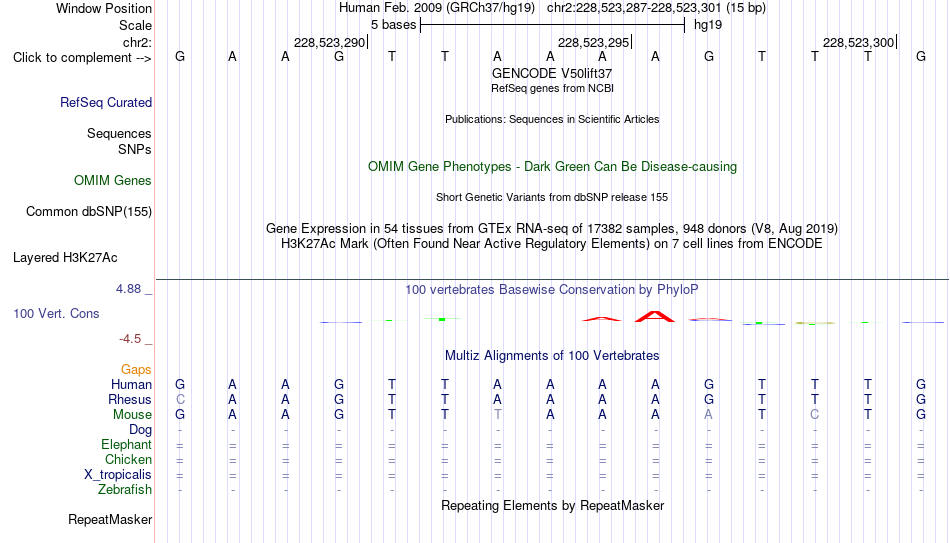Select the Rhesus species row label
This screenshot has height=543, width=950.
[130, 400]
